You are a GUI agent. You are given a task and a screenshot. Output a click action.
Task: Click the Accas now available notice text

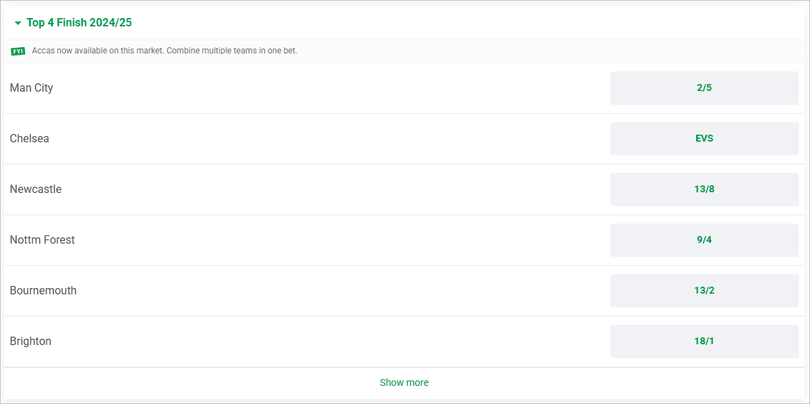tap(164, 51)
